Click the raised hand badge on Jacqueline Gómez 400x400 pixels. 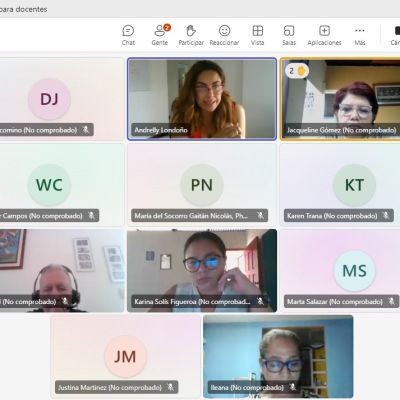[x=296, y=71]
